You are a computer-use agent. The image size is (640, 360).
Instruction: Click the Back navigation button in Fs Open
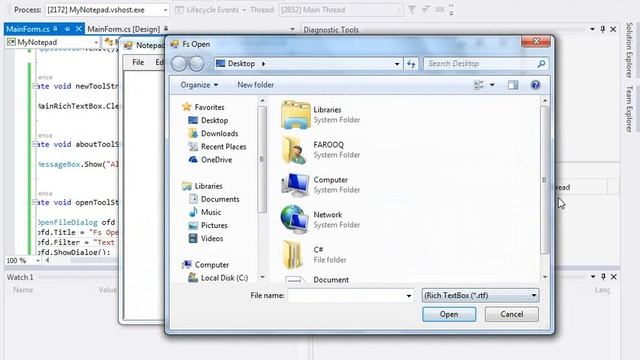point(179,64)
